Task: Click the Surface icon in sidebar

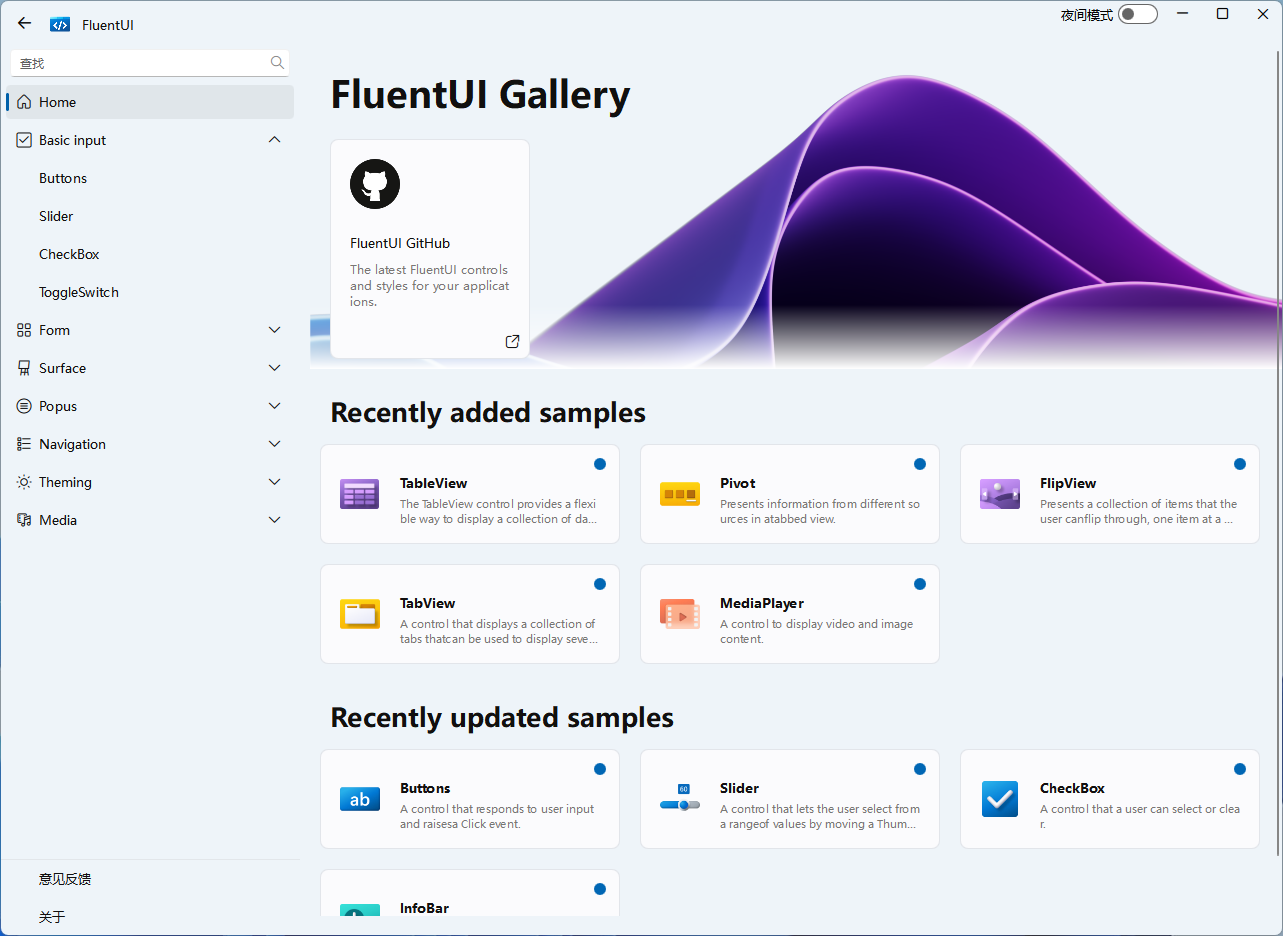Action: (x=24, y=368)
